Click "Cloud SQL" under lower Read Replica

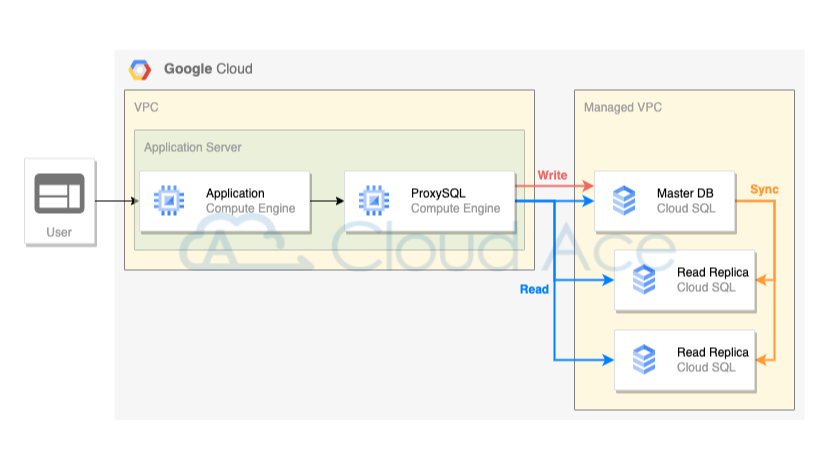click(x=706, y=367)
